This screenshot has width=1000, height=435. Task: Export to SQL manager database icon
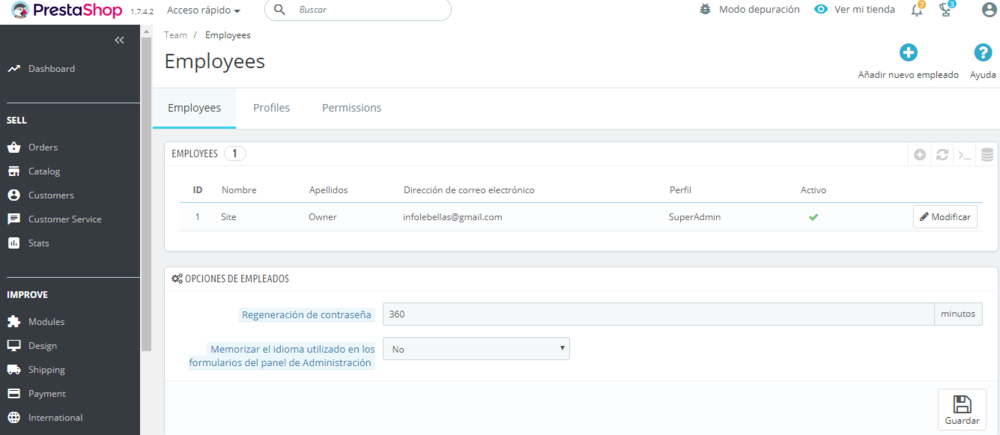(987, 154)
